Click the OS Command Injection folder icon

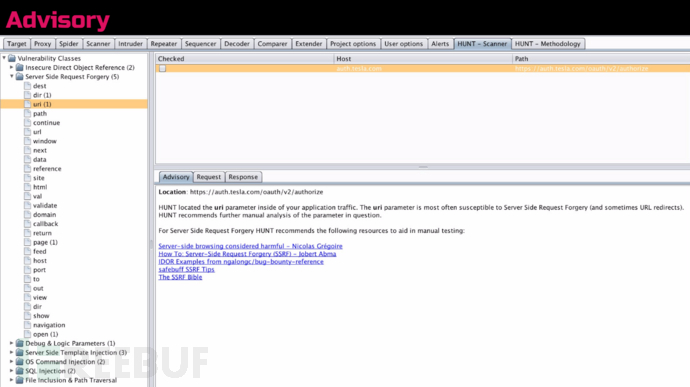click(19, 361)
